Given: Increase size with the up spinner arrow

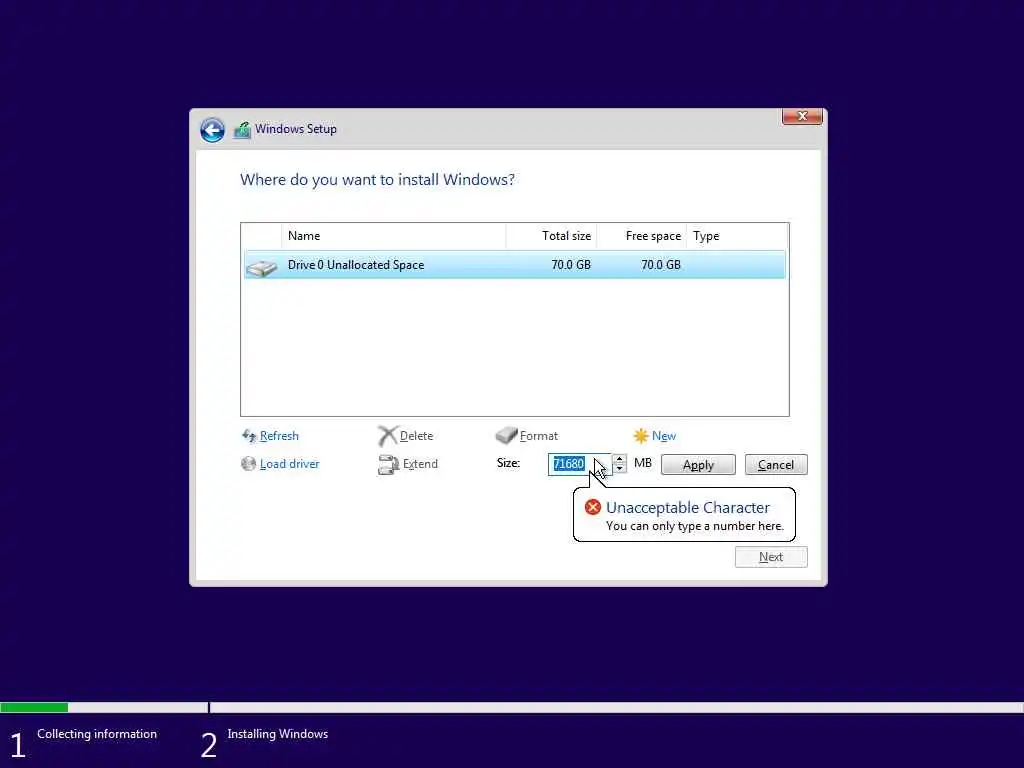Looking at the screenshot, I should (619, 458).
